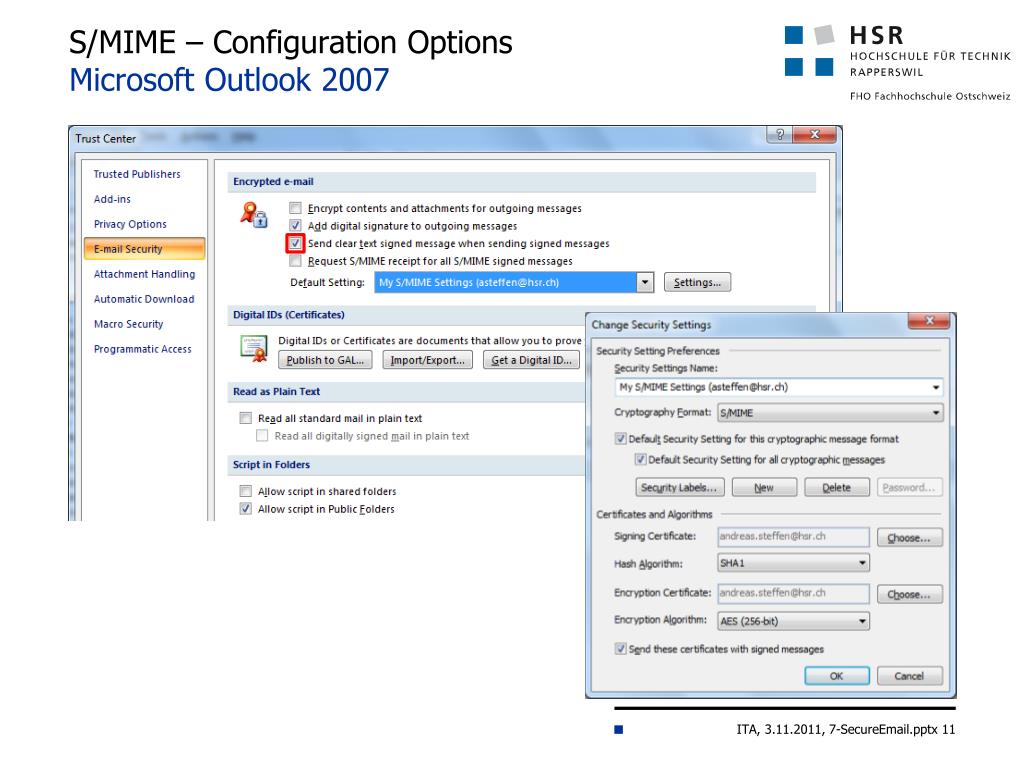Open the Default Setting dropdown

click(645, 282)
